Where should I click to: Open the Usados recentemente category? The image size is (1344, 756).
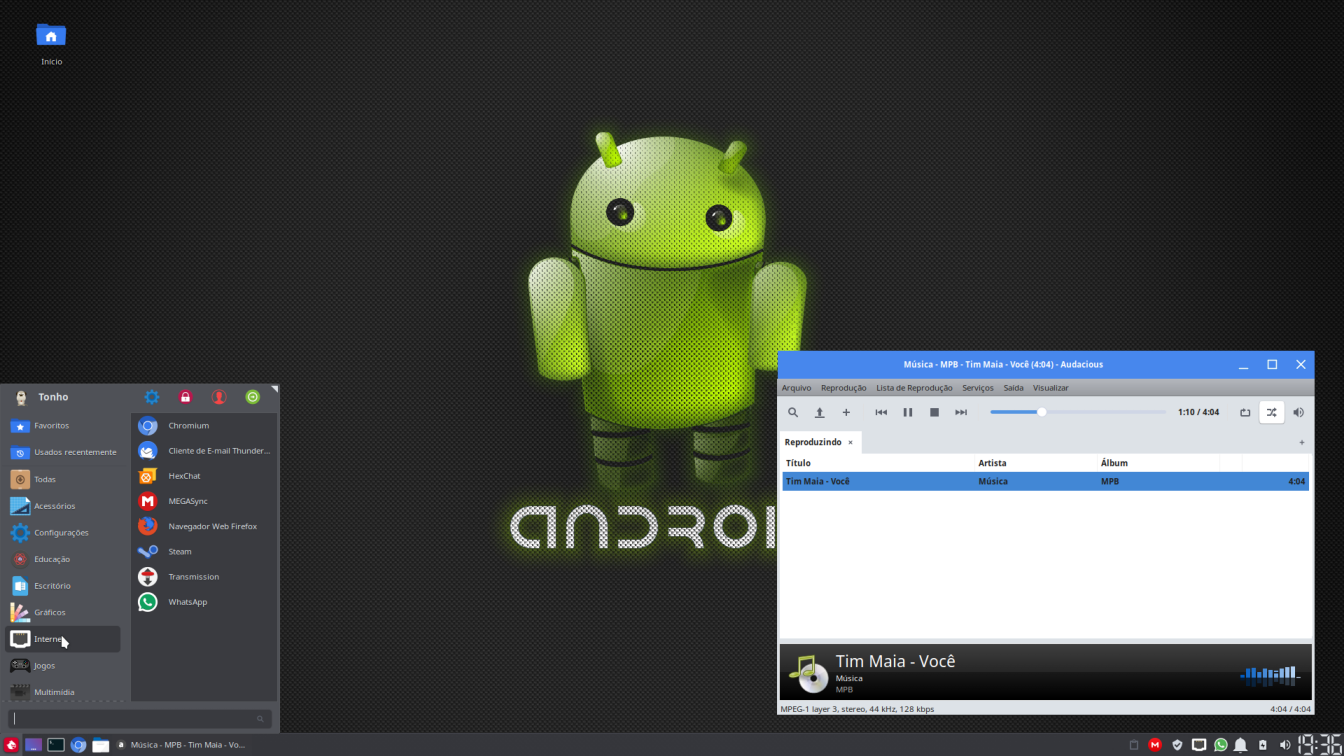click(63, 452)
